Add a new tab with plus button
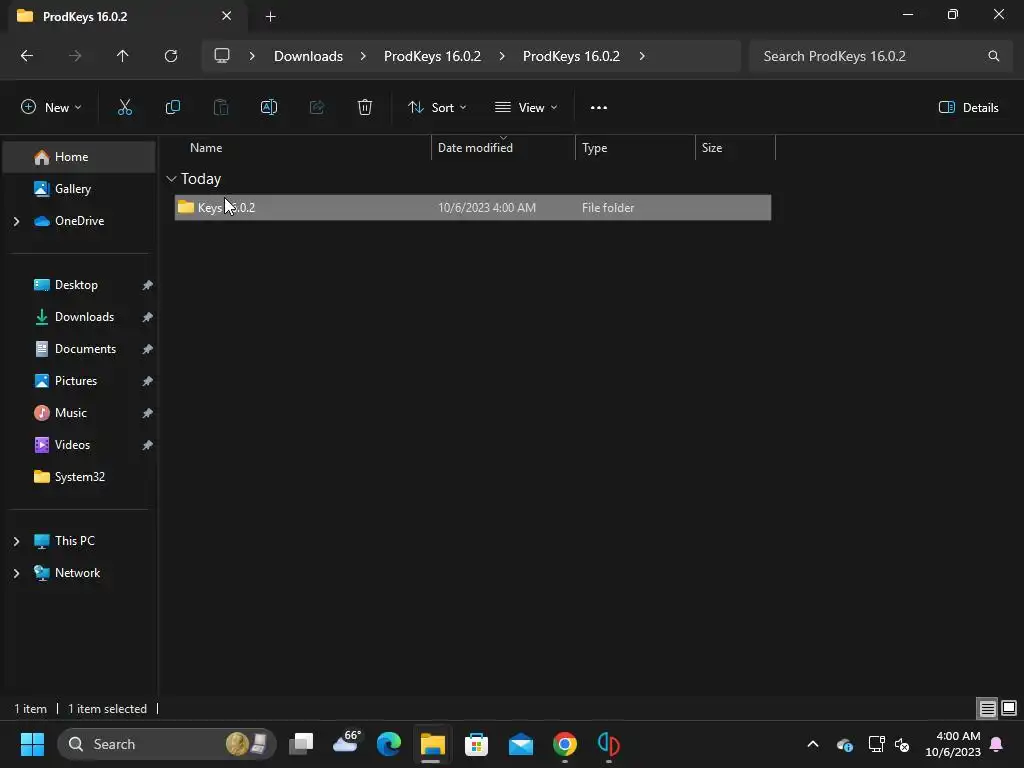Image resolution: width=1024 pixels, height=768 pixels. (270, 17)
